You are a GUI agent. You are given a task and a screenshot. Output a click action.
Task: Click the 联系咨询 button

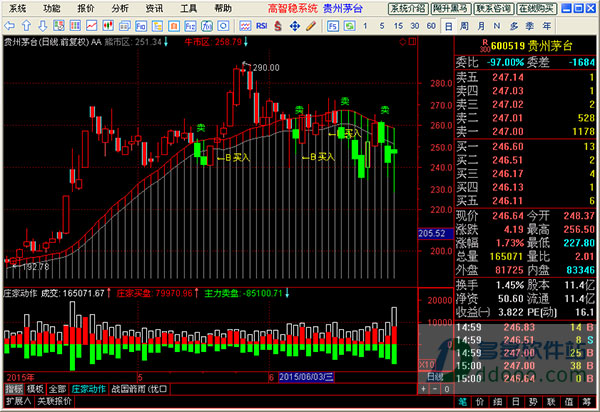tap(494, 8)
